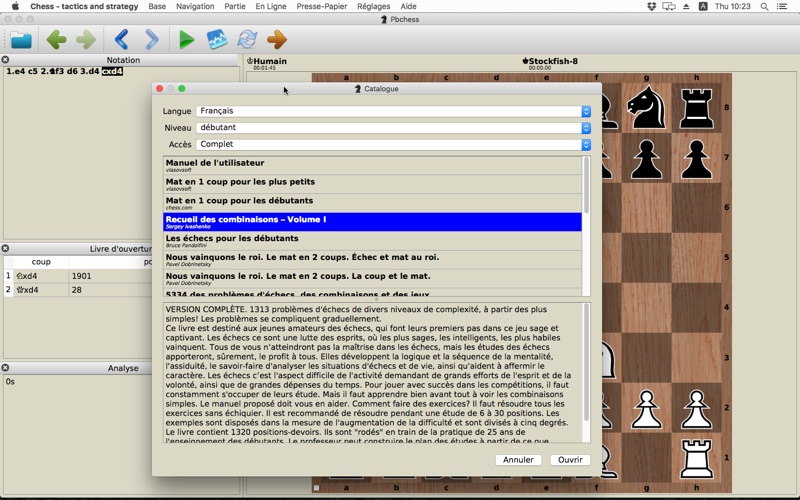Click the green left arrow toolbar icon
800x500 pixels.
[56, 39]
